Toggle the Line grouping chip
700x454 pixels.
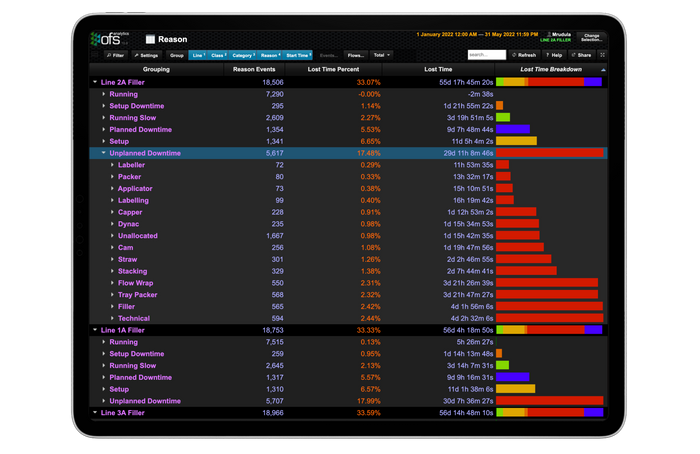tap(198, 55)
